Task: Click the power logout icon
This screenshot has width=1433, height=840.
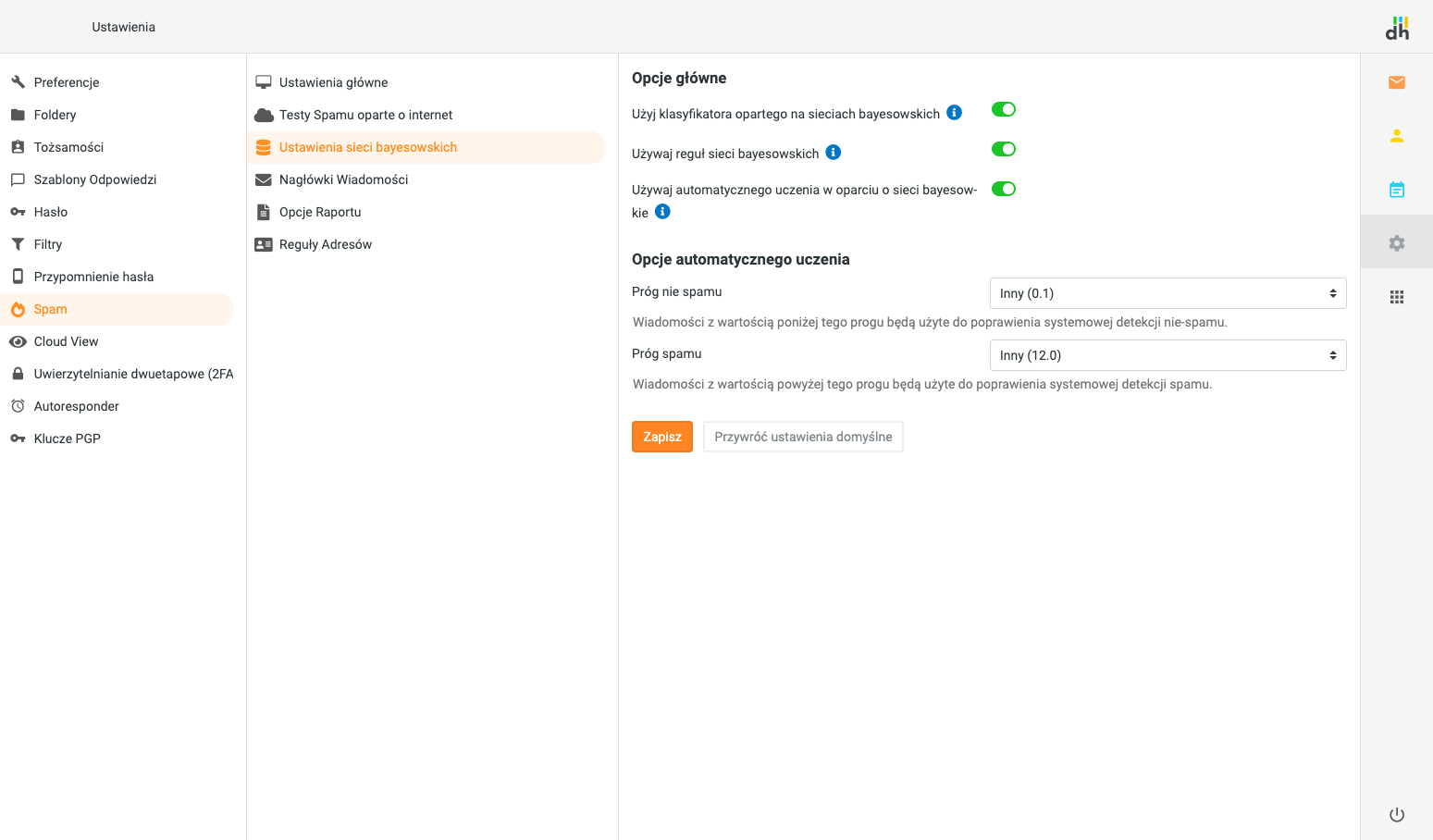Action: [x=1397, y=815]
